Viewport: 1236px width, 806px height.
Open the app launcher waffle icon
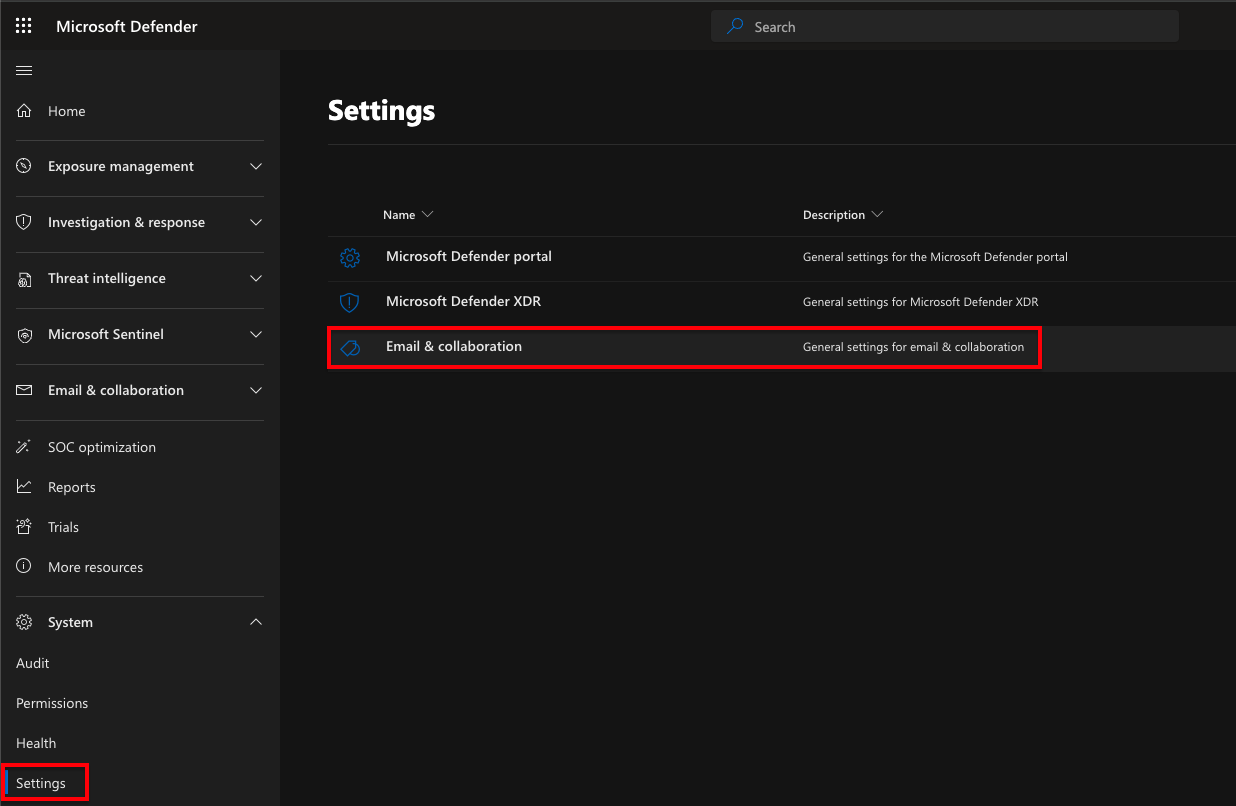(x=24, y=26)
